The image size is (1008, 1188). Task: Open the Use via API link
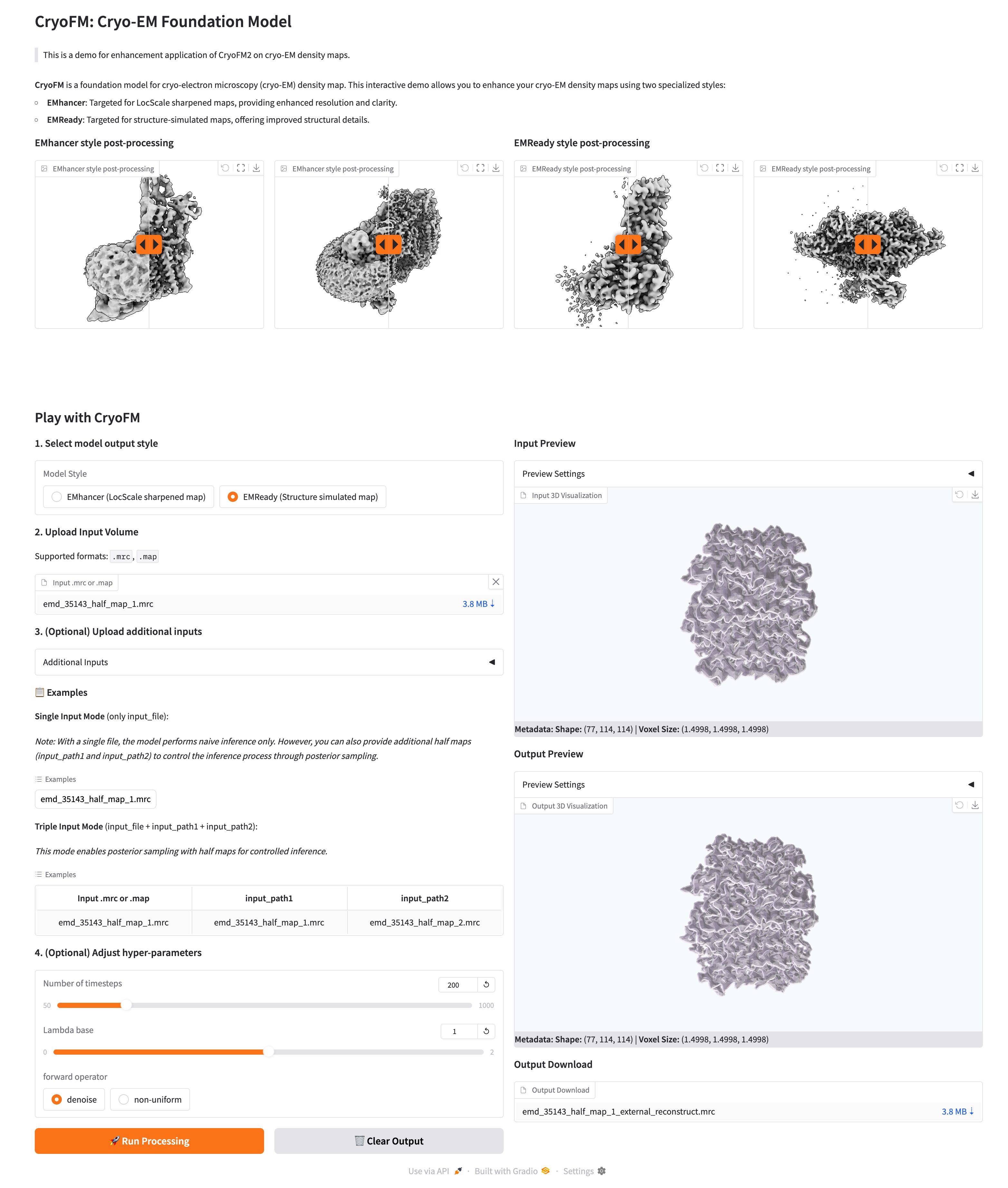click(x=429, y=1172)
